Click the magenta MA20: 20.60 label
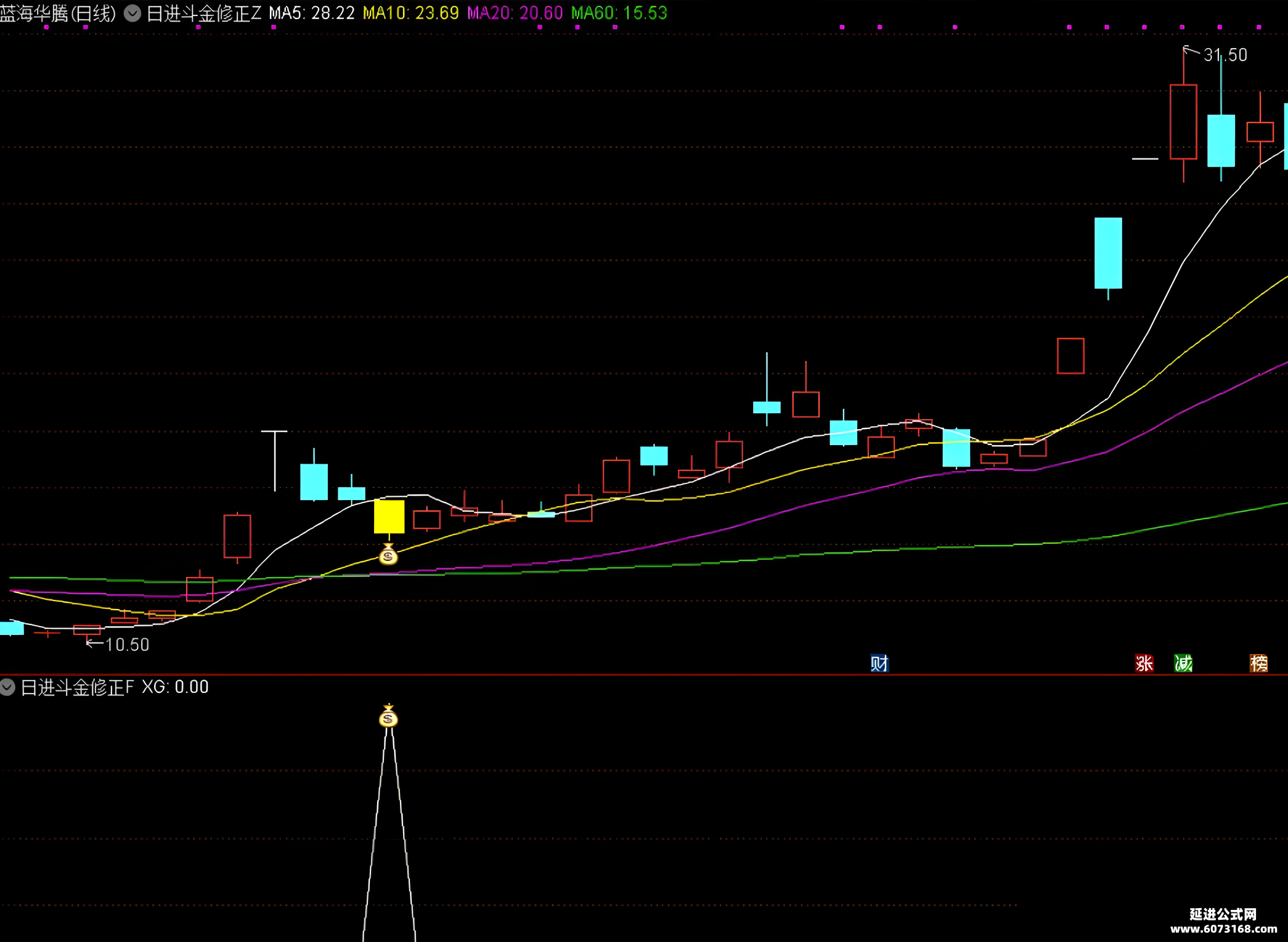The width and height of the screenshot is (1288, 942). (x=515, y=13)
